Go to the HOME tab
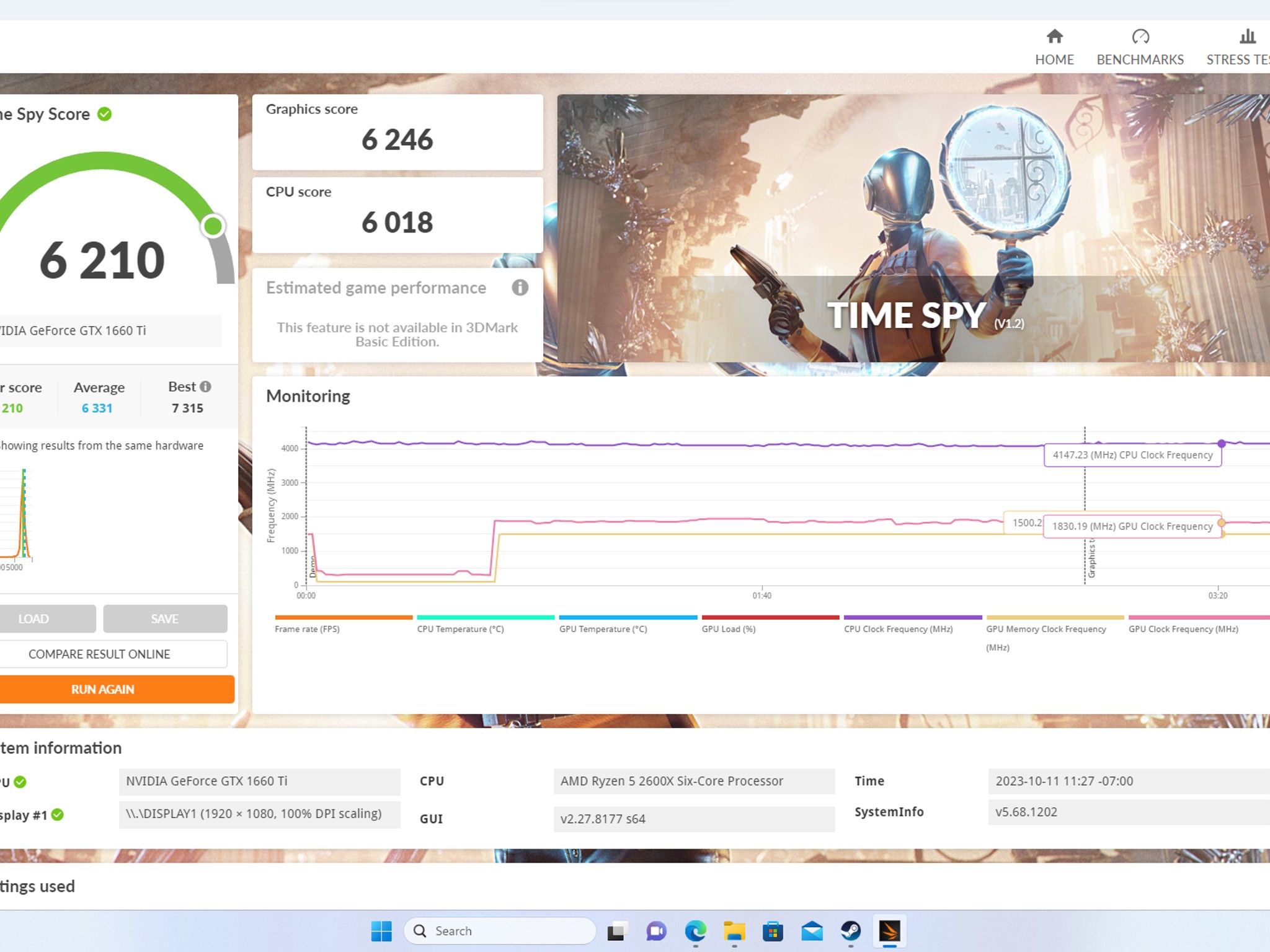Viewport: 1270px width, 952px height. (1054, 59)
